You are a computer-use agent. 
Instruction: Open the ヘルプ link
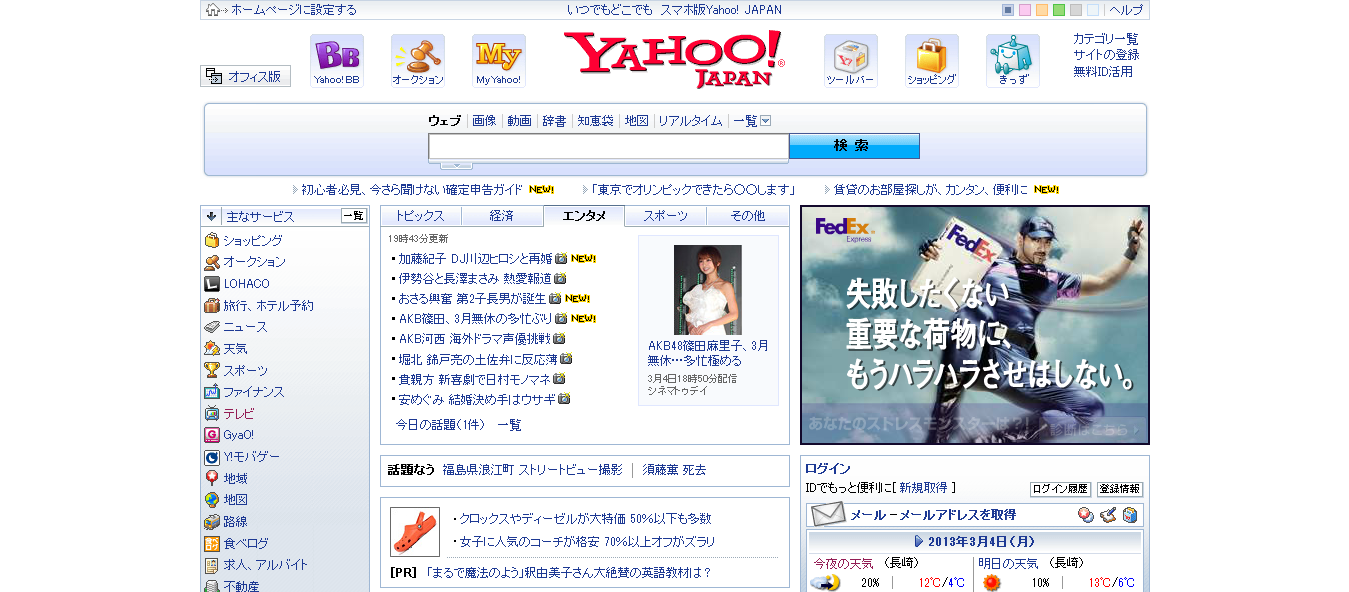click(x=1126, y=10)
